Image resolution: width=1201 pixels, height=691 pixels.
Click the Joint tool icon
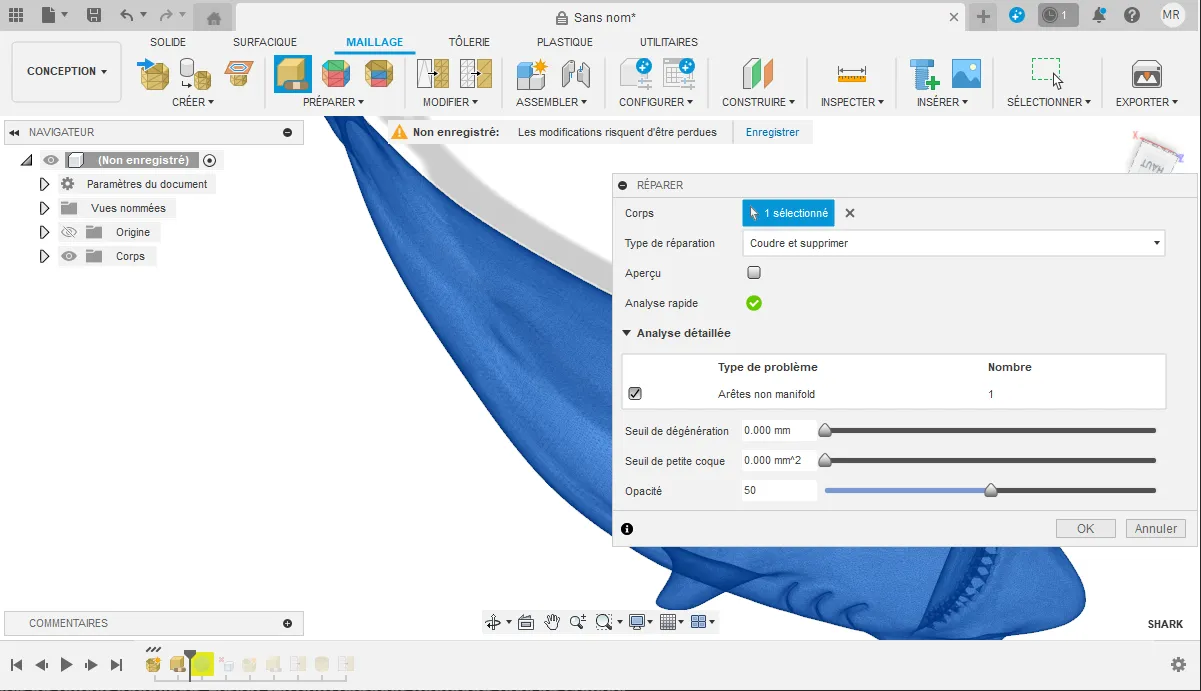click(575, 74)
